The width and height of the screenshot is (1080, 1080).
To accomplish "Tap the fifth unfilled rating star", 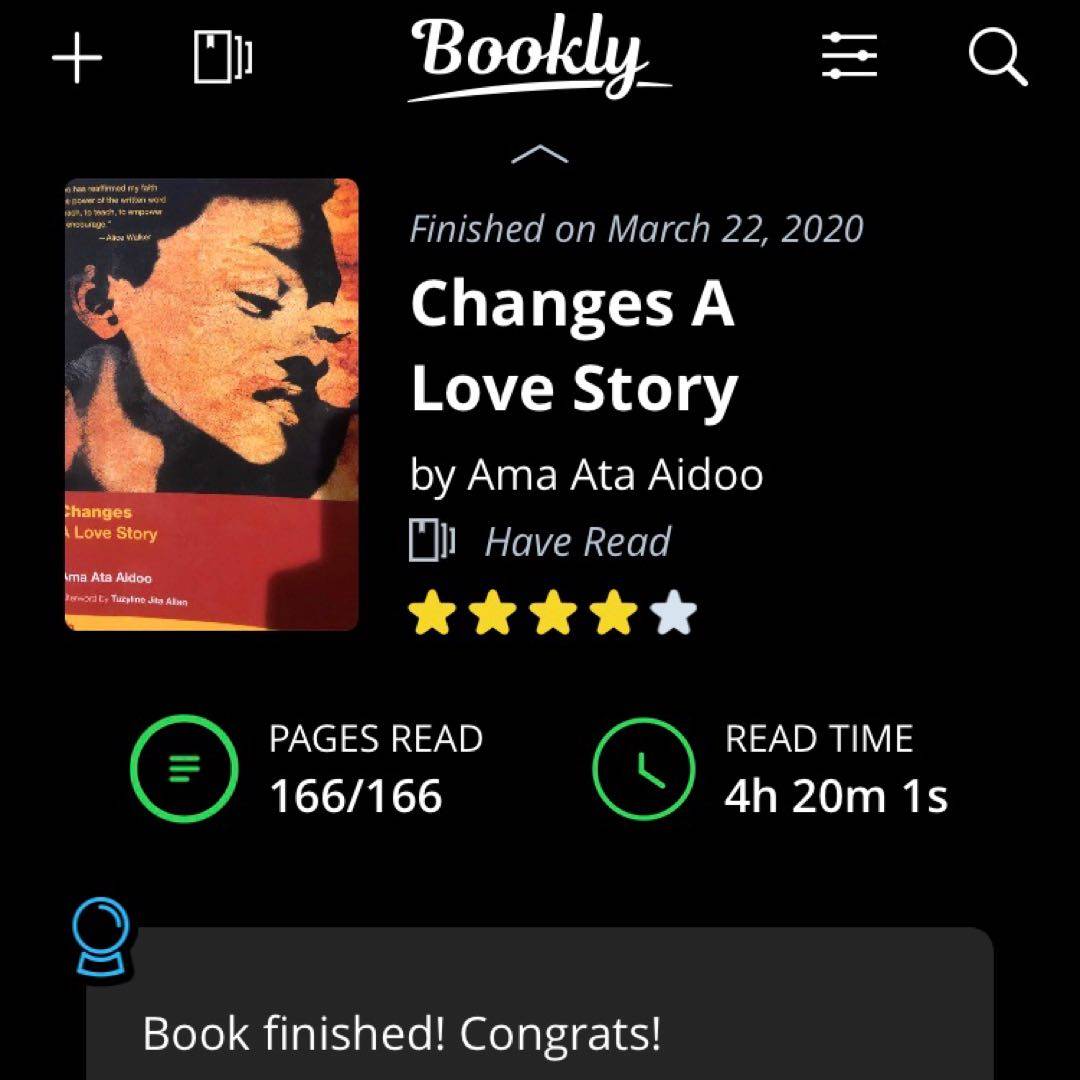I will [673, 616].
